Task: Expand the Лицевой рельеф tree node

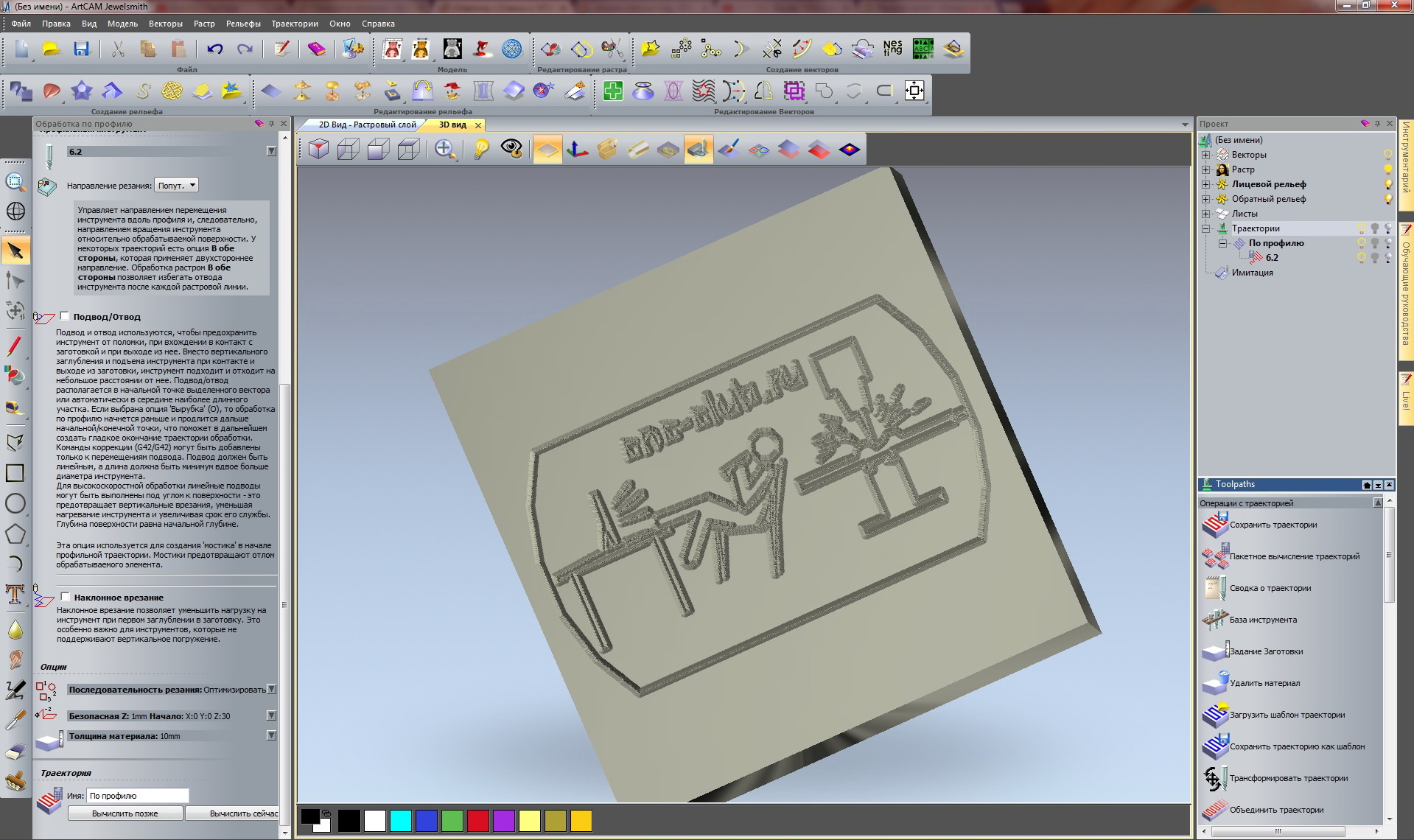Action: click(1206, 184)
